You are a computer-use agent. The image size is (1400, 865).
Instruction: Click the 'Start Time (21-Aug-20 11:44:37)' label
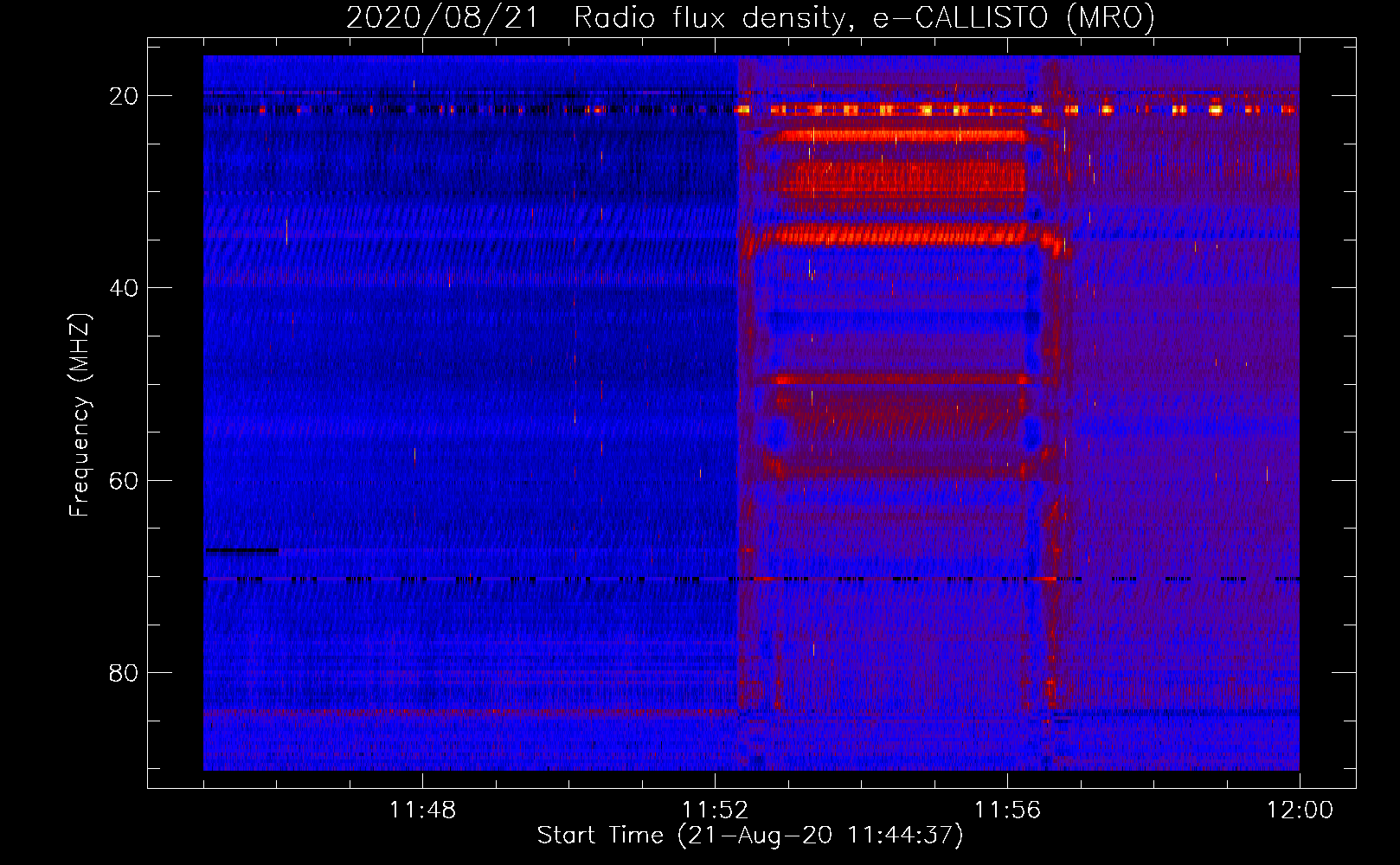[x=750, y=836]
